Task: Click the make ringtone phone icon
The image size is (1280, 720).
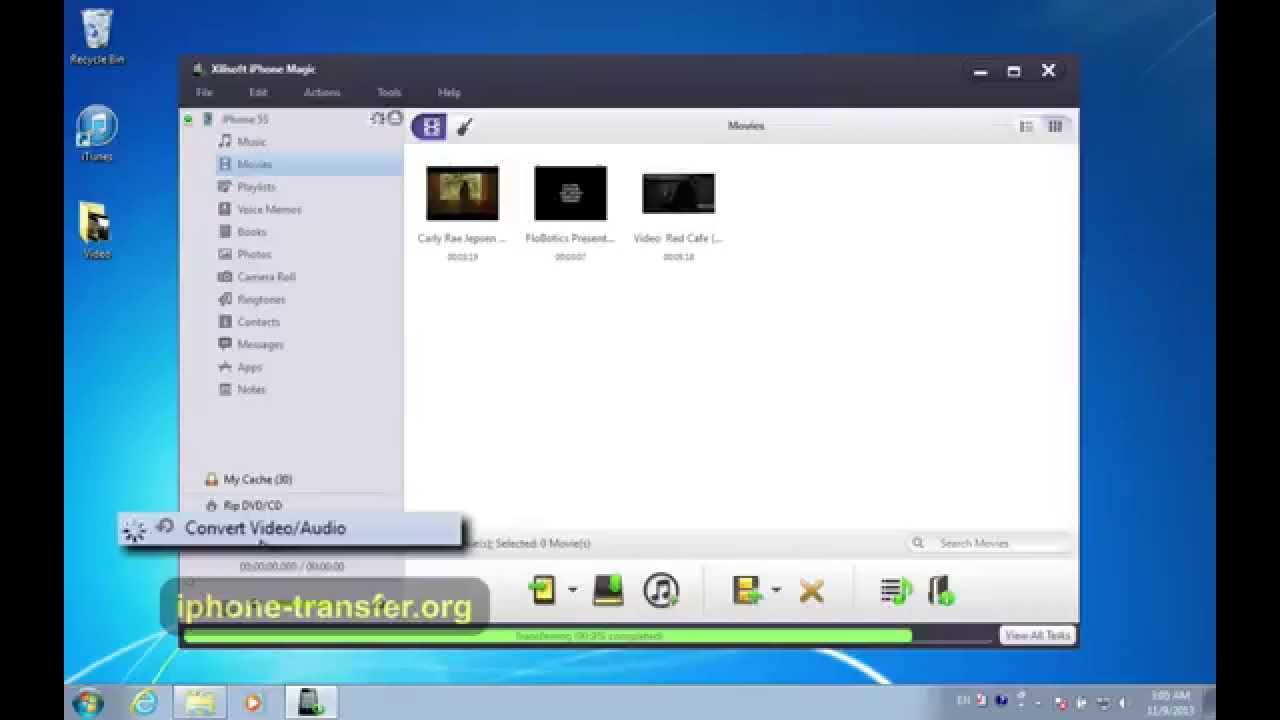Action: point(940,590)
